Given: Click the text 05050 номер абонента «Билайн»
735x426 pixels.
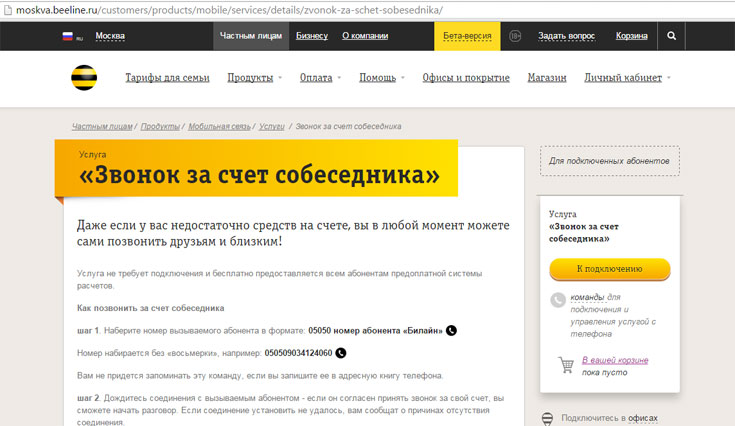Looking at the screenshot, I should (375, 330).
